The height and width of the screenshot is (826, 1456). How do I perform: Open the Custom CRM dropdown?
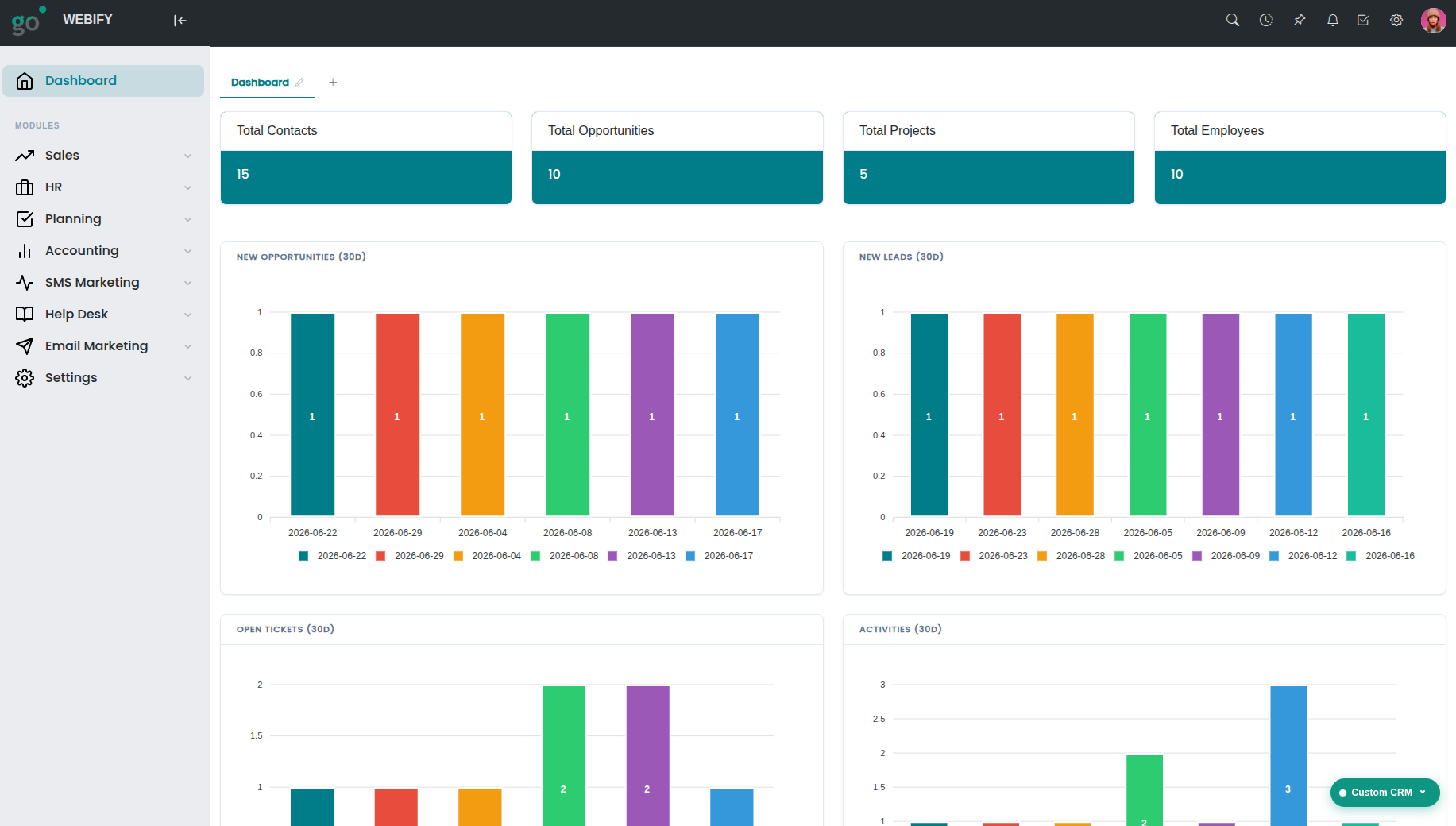(1385, 793)
